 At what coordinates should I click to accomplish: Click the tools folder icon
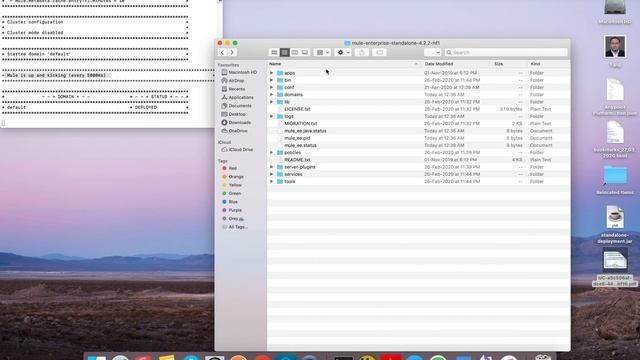[280, 181]
